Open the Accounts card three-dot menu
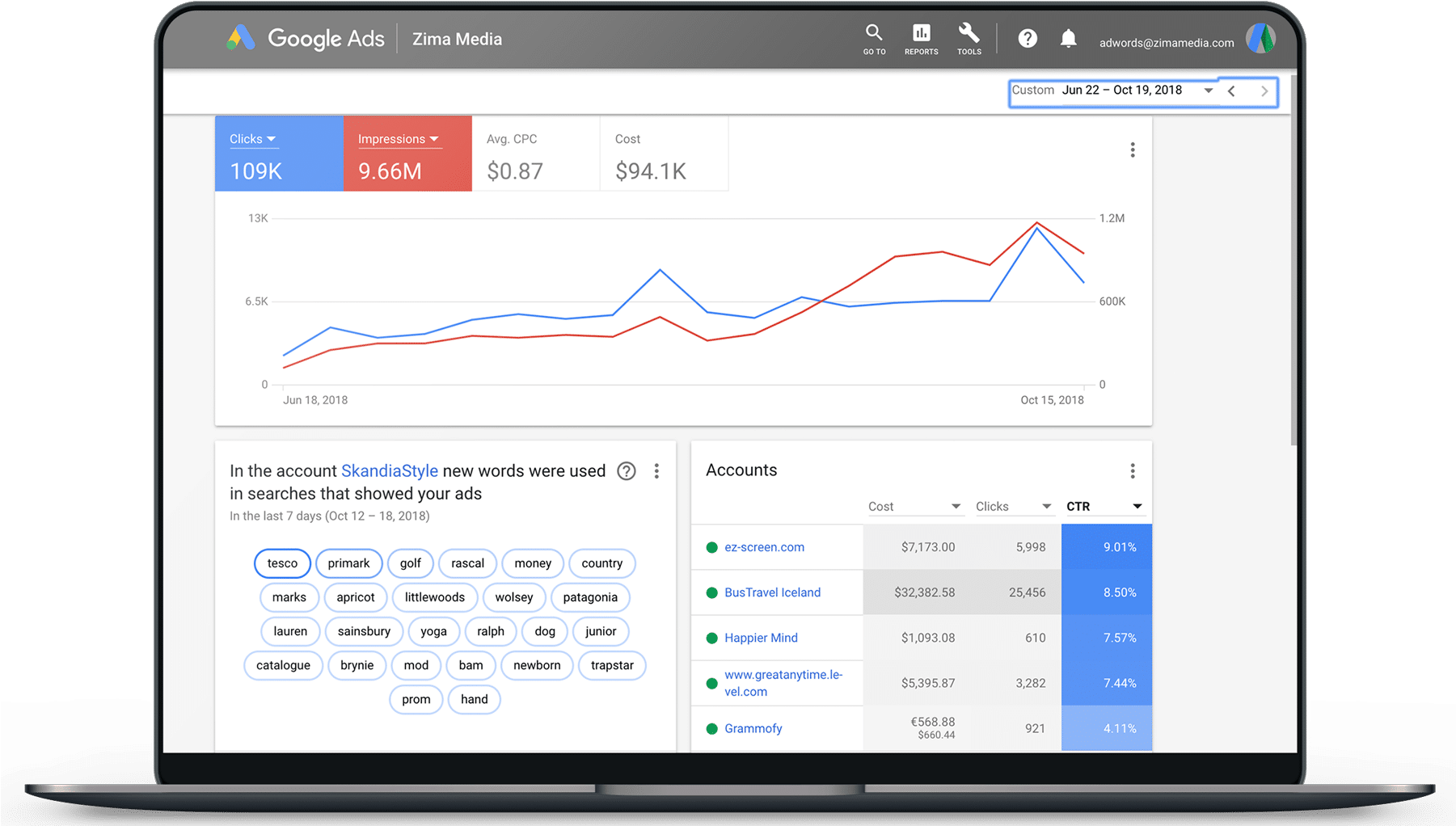Viewport: 1456px width, 826px height. coord(1132,471)
